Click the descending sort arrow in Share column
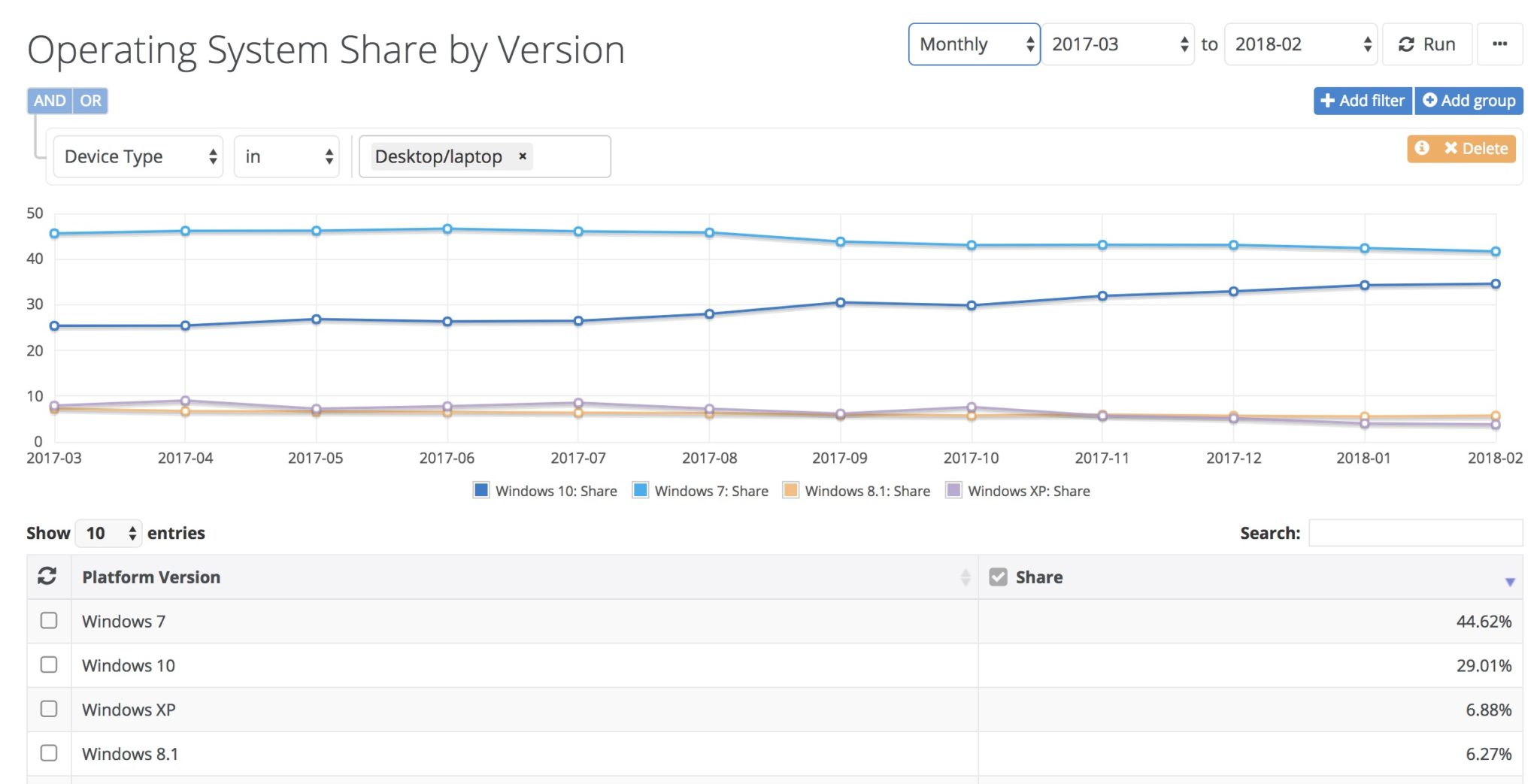This screenshot has width=1540, height=784. tap(1509, 582)
